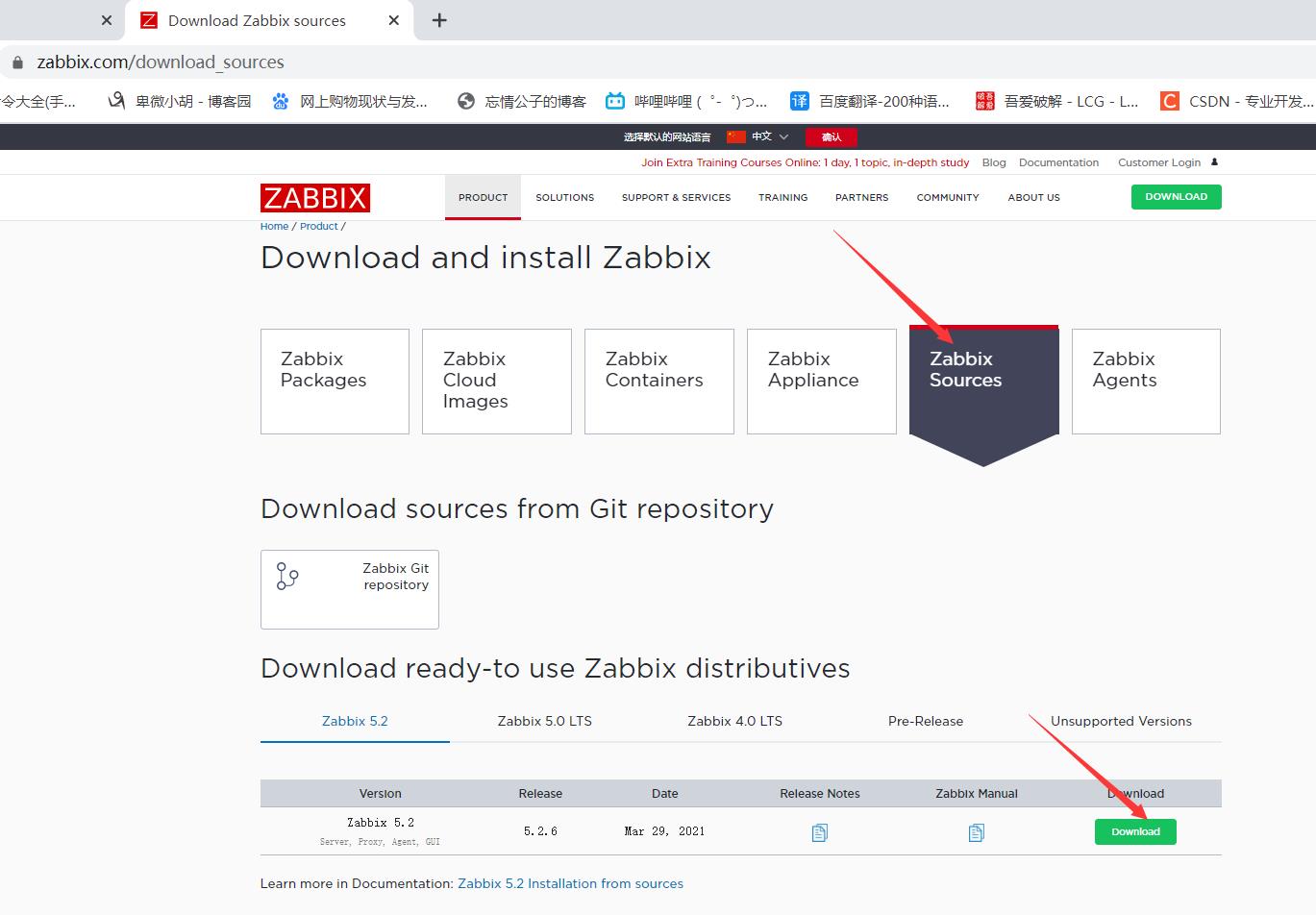Open Release Notes document icon for 5.2.6
The height and width of the screenshot is (915, 1316).
[819, 832]
